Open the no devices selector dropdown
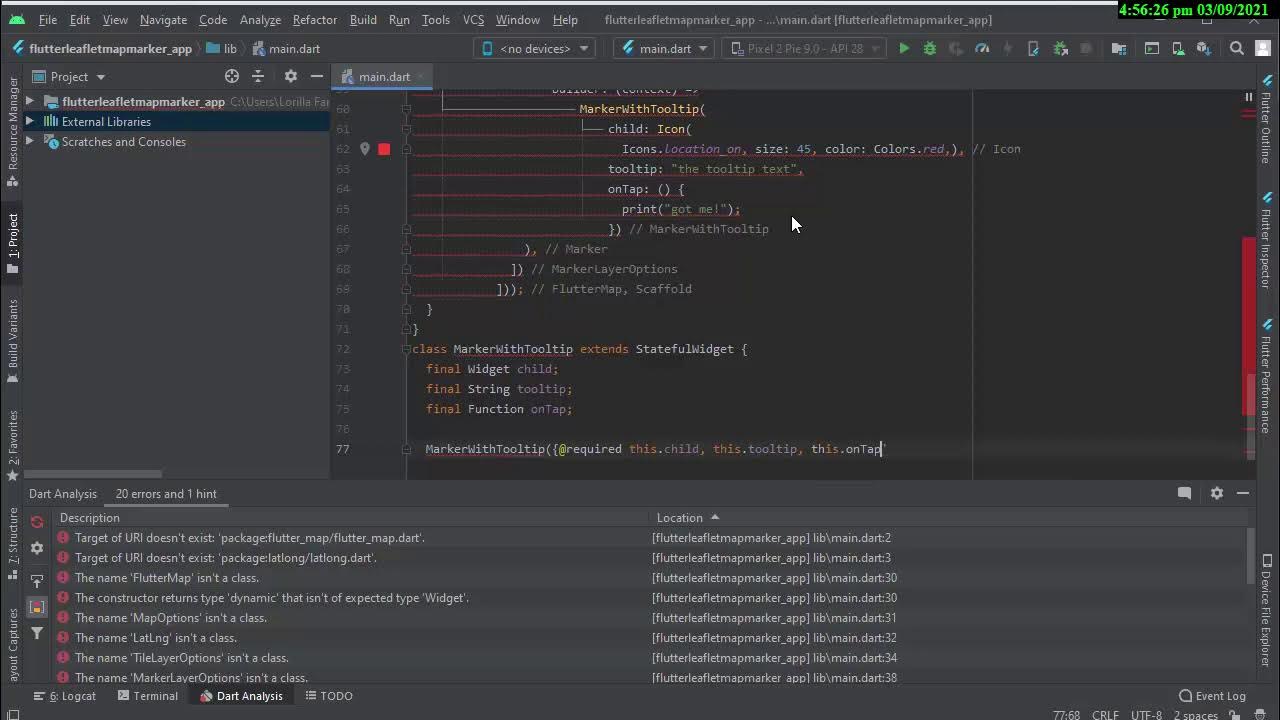Screen dimensions: 1280x720 click(x=535, y=48)
